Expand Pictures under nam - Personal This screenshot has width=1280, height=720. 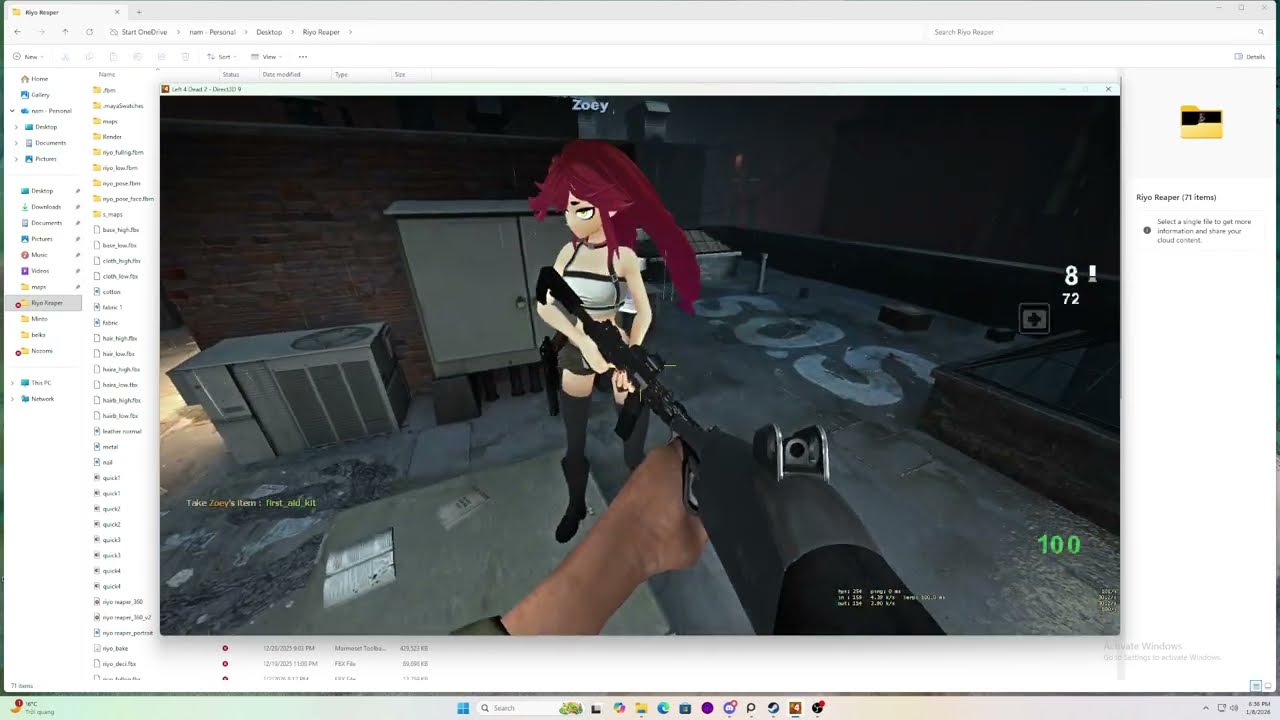[16, 159]
